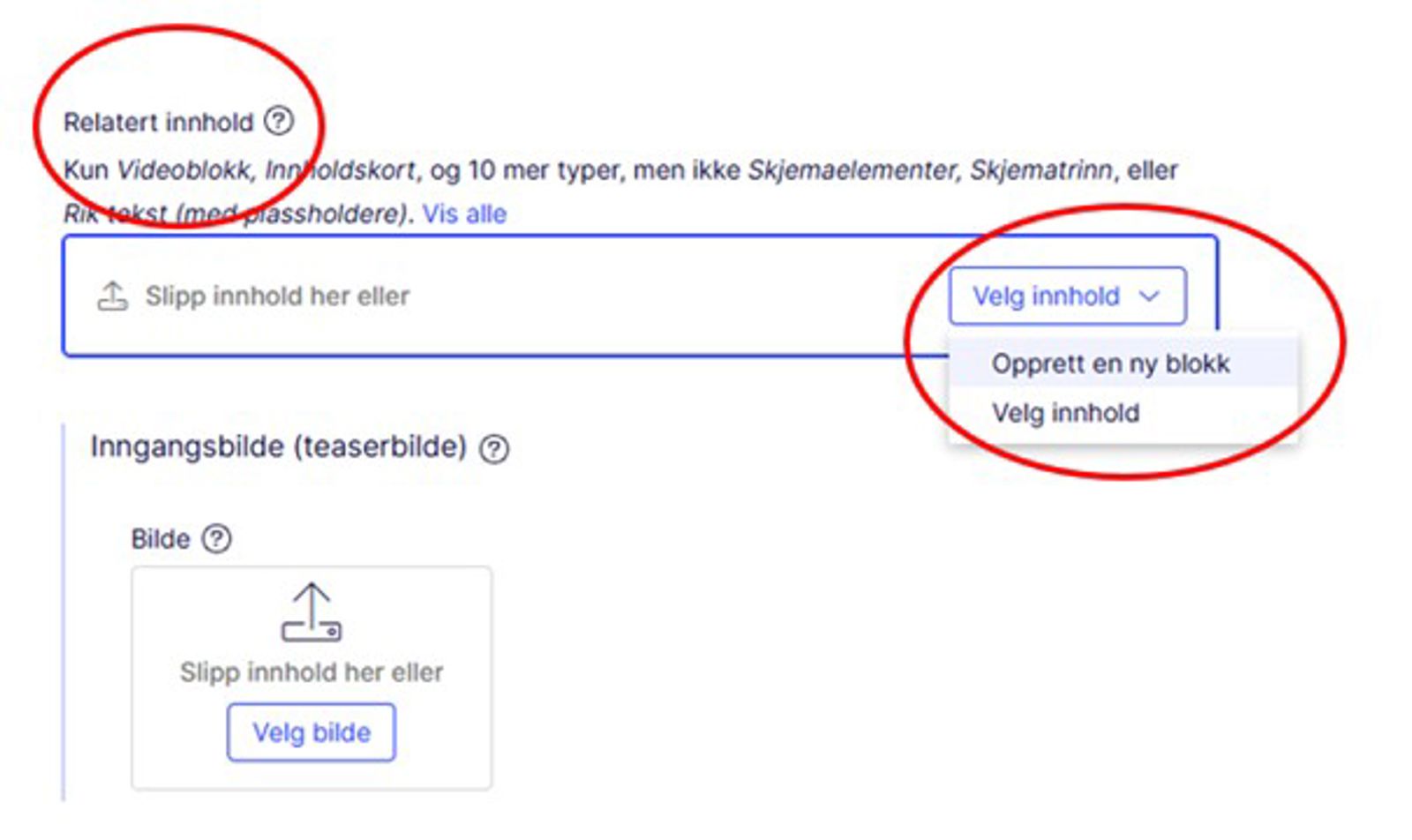Click chevron arrow on Velg innhold button
The height and width of the screenshot is (840, 1412).
(x=1149, y=296)
